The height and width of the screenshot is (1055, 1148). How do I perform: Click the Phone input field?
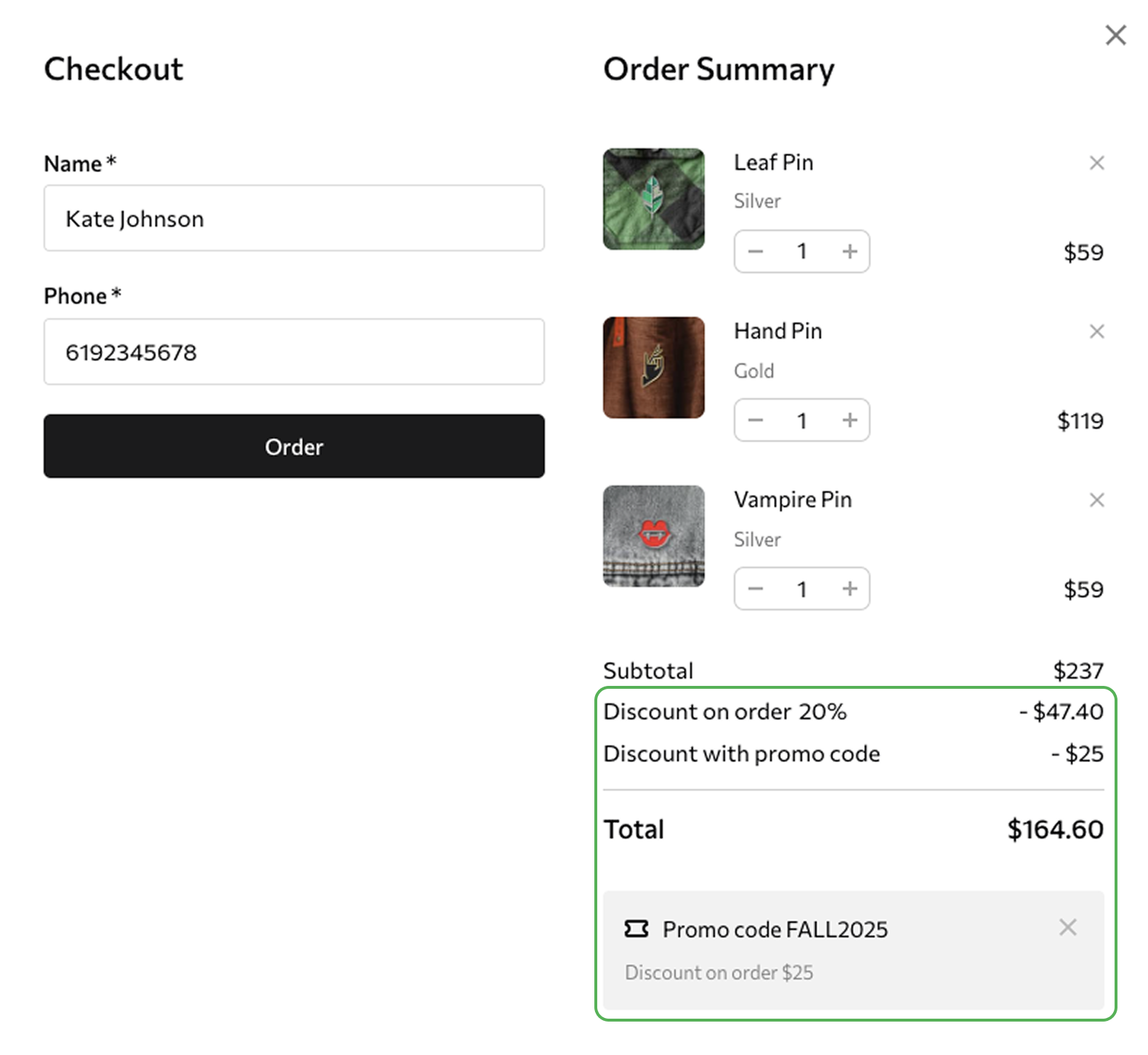(294, 352)
